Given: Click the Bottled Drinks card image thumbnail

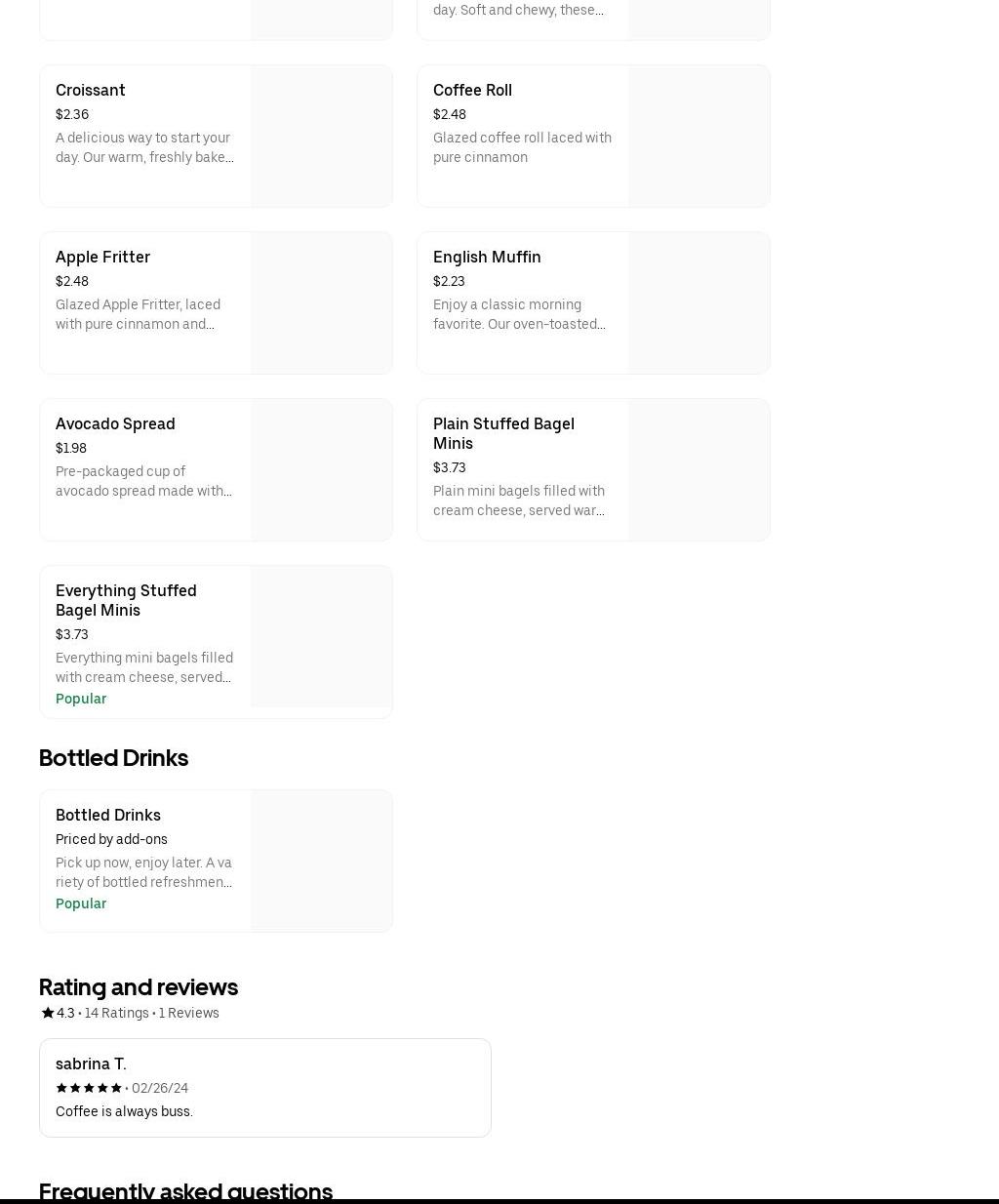Looking at the screenshot, I should click(321, 861).
